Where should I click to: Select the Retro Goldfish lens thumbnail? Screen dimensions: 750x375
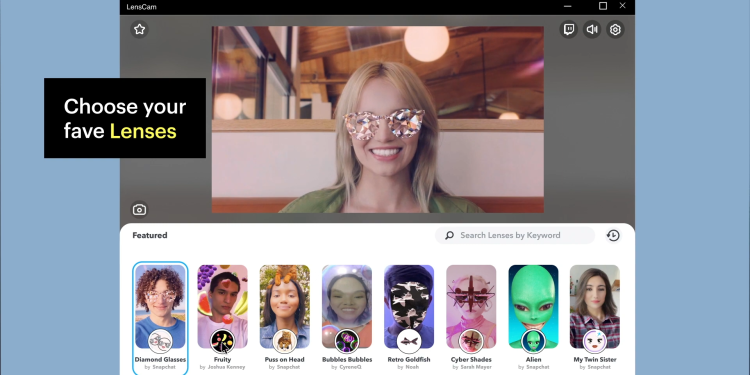409,307
